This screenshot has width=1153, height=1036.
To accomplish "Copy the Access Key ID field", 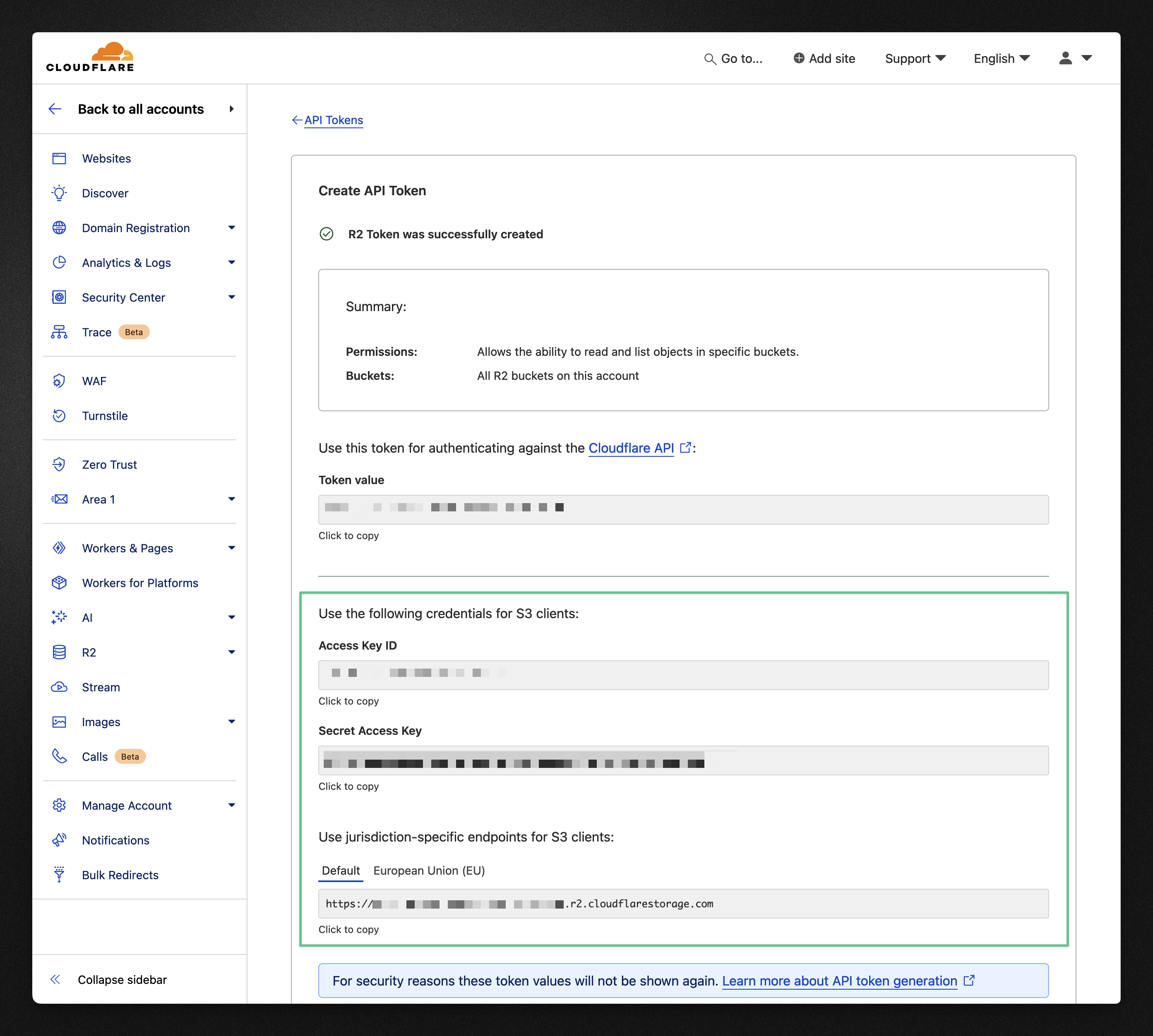I will point(683,675).
